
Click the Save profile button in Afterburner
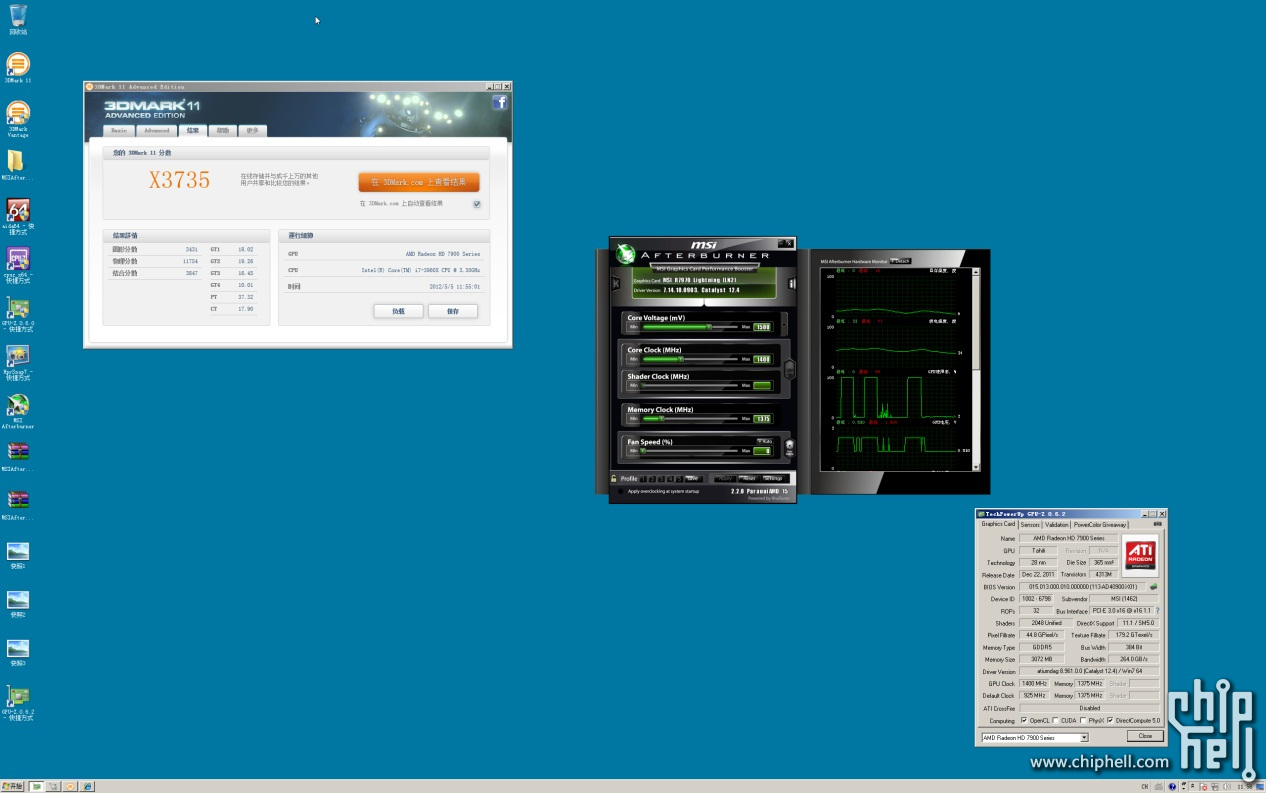692,478
